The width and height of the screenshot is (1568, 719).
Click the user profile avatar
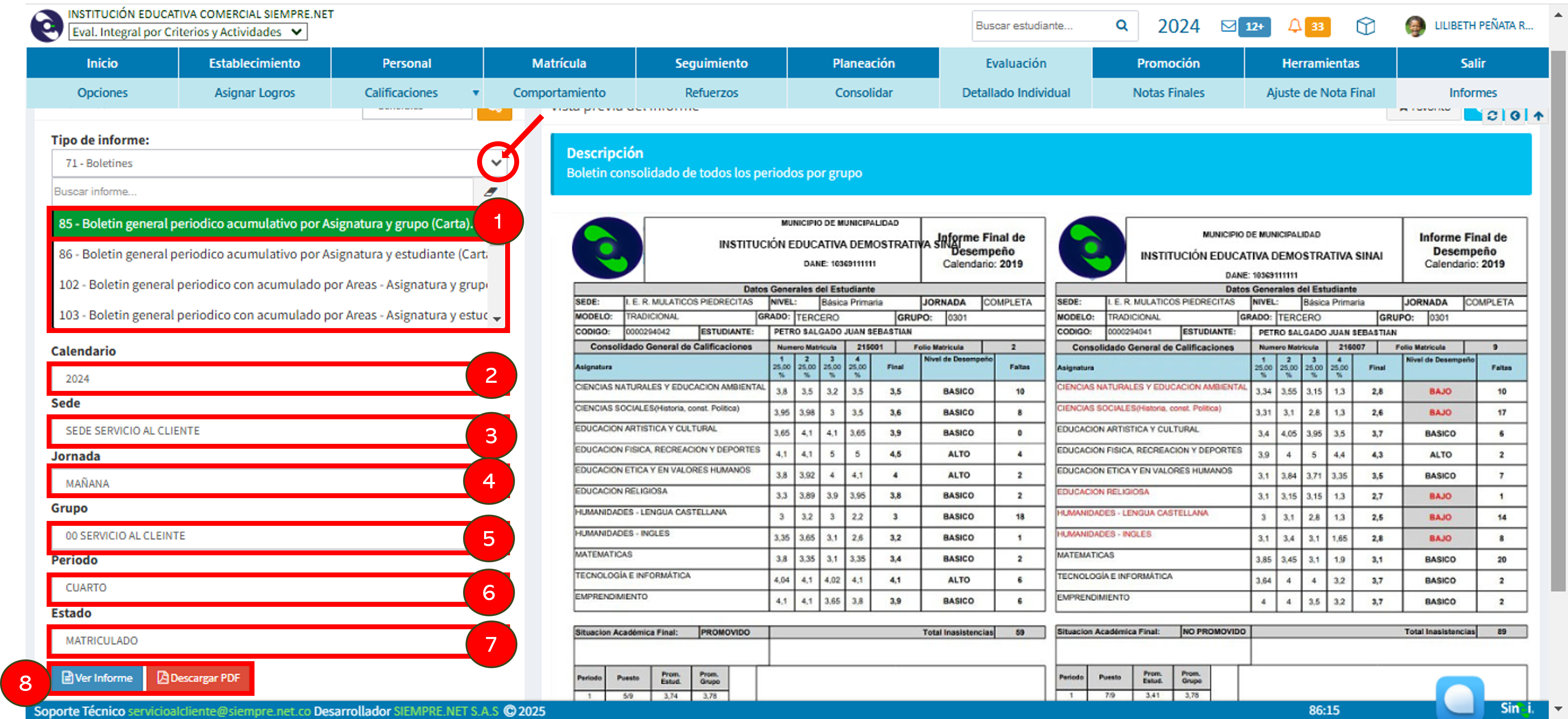pos(1415,26)
